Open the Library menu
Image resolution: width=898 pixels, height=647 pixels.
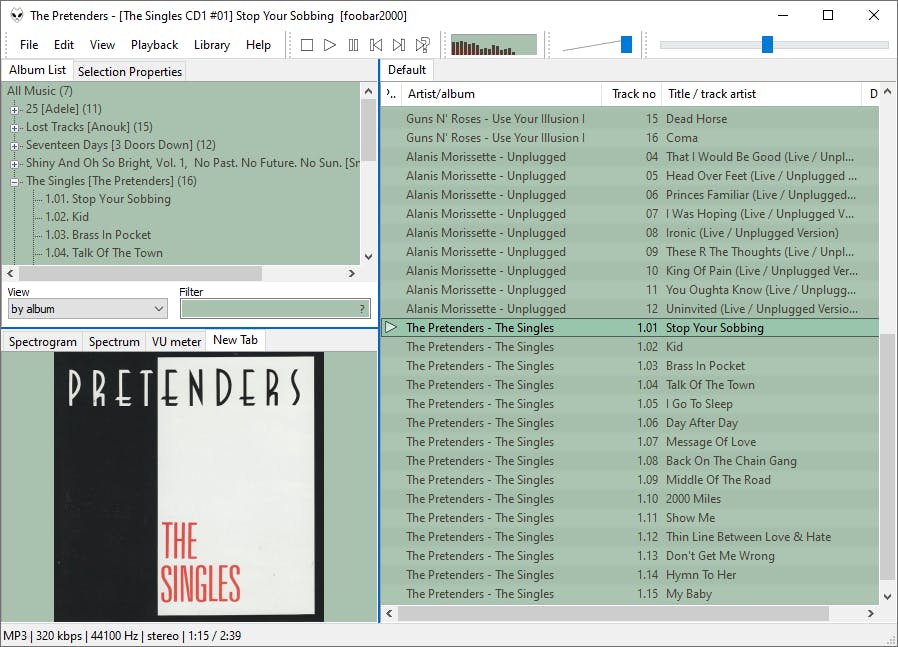coord(212,45)
